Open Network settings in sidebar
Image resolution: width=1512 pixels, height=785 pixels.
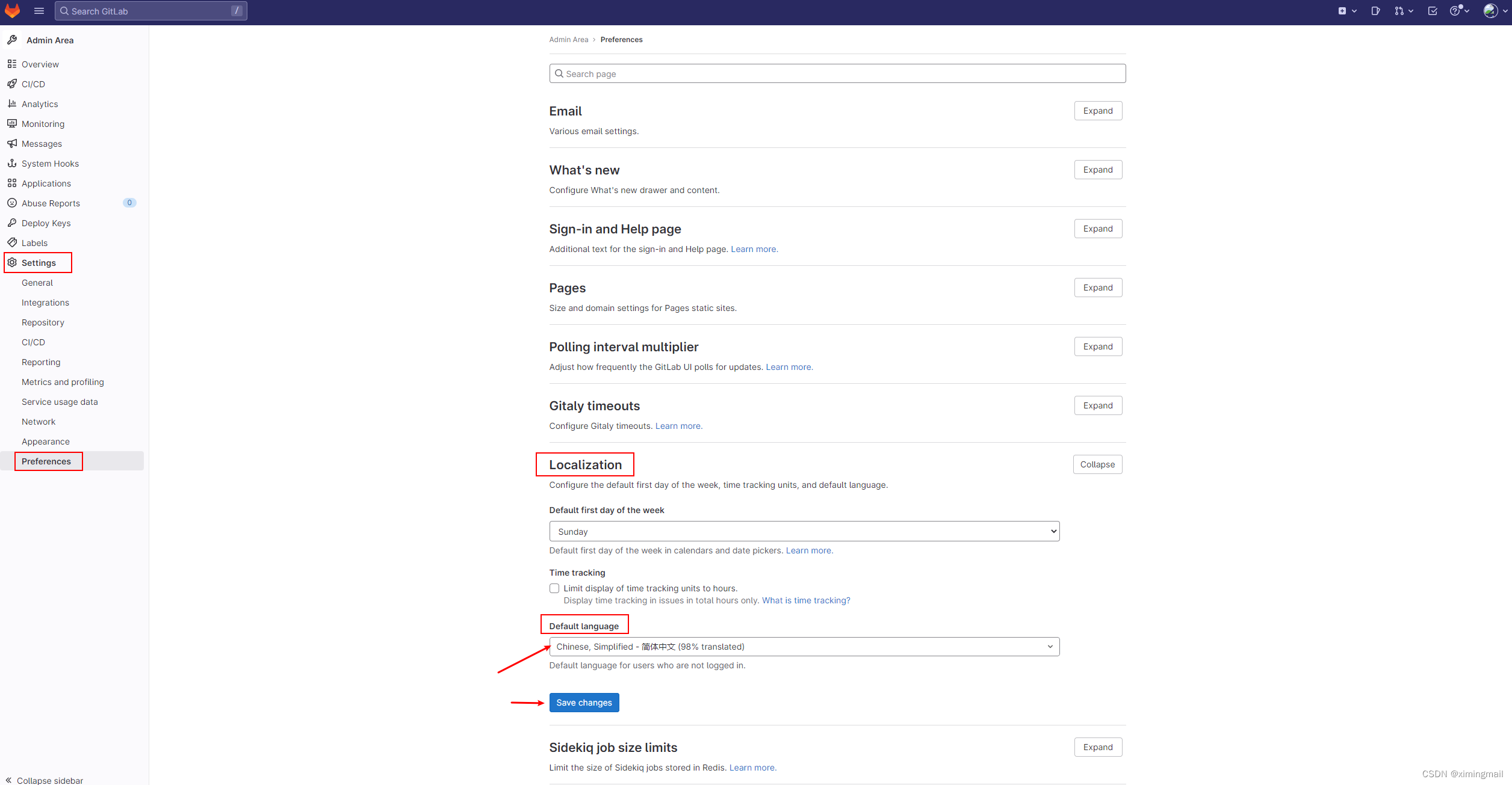click(39, 422)
